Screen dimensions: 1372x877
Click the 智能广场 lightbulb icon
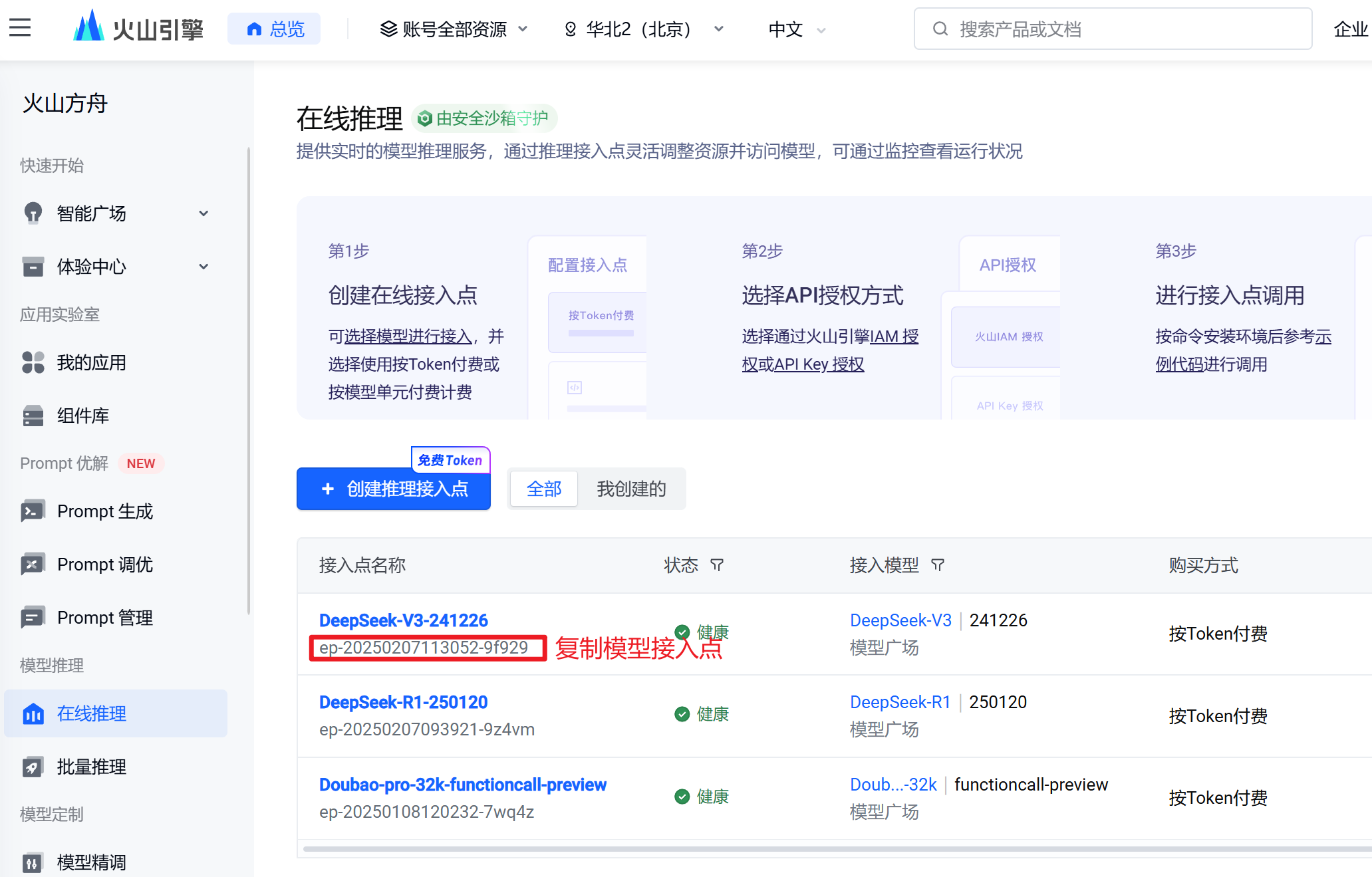(x=33, y=213)
